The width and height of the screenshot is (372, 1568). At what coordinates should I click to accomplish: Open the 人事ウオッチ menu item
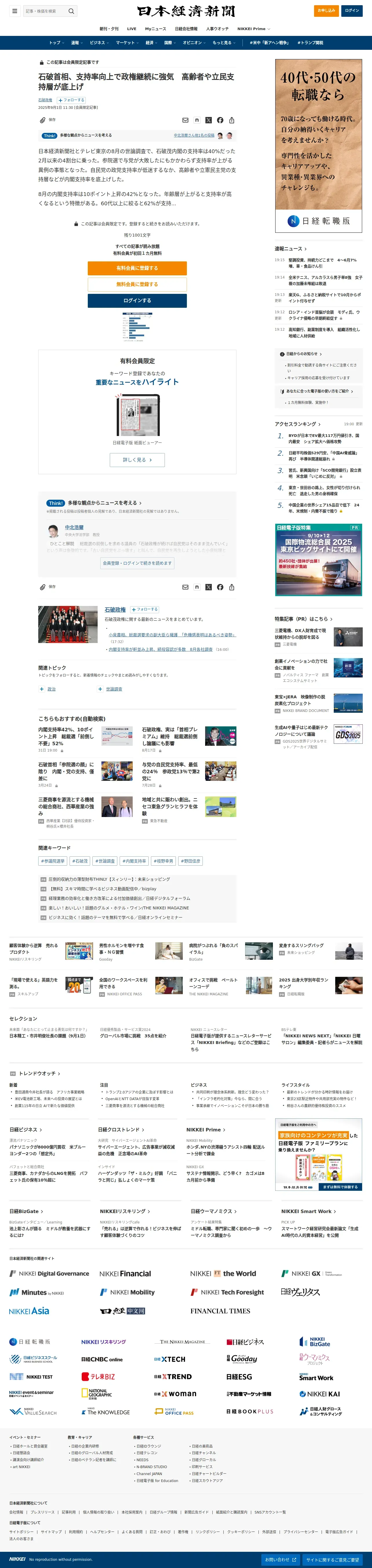(x=217, y=29)
